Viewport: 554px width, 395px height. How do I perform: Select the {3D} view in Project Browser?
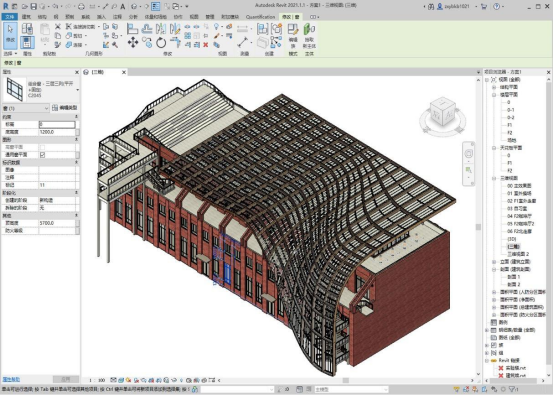point(512,239)
